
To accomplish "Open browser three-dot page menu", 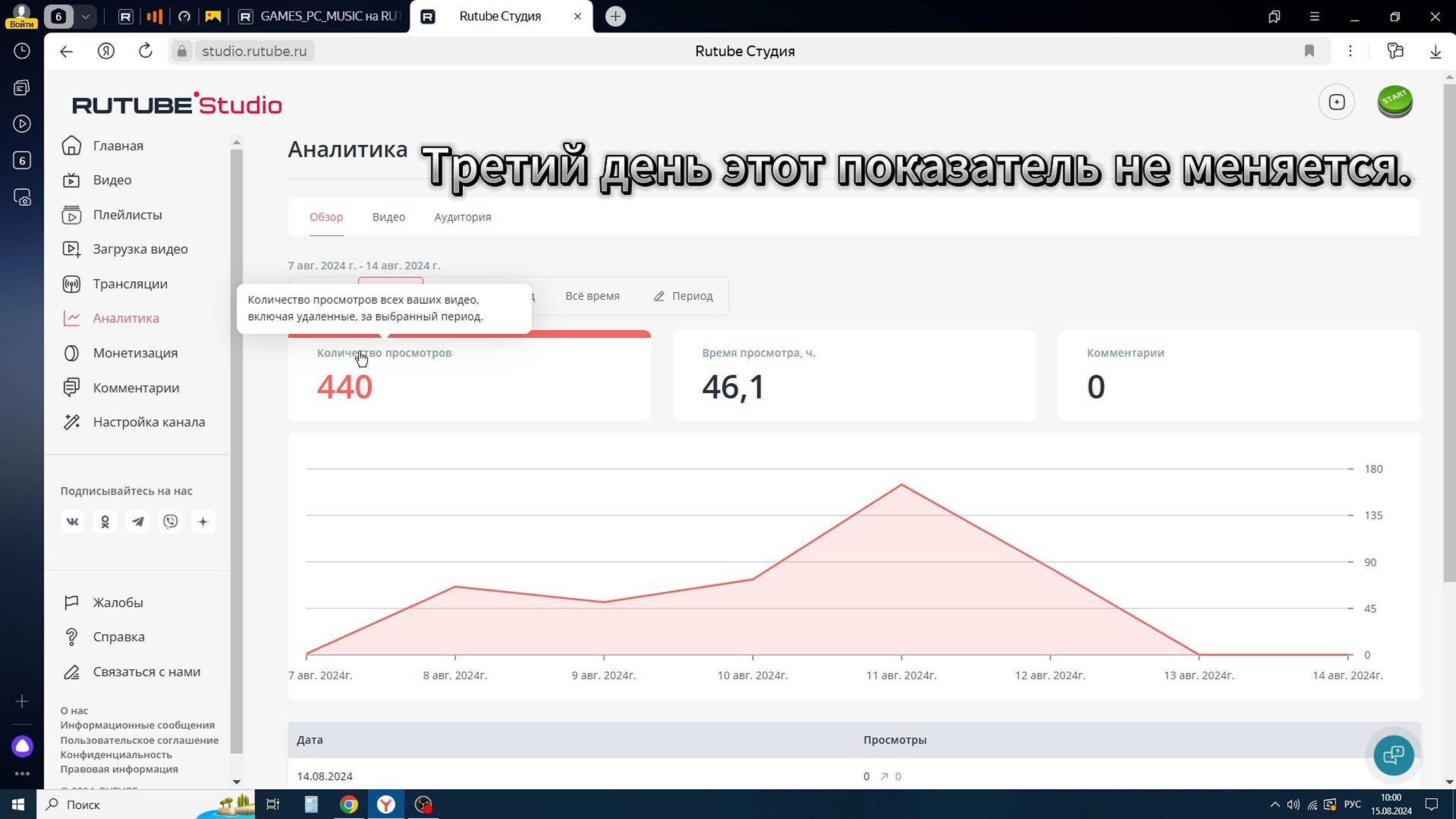I will point(1350,51).
